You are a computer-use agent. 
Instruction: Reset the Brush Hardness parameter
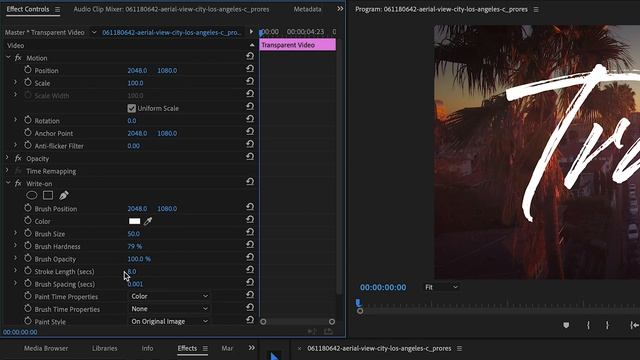[x=250, y=245]
